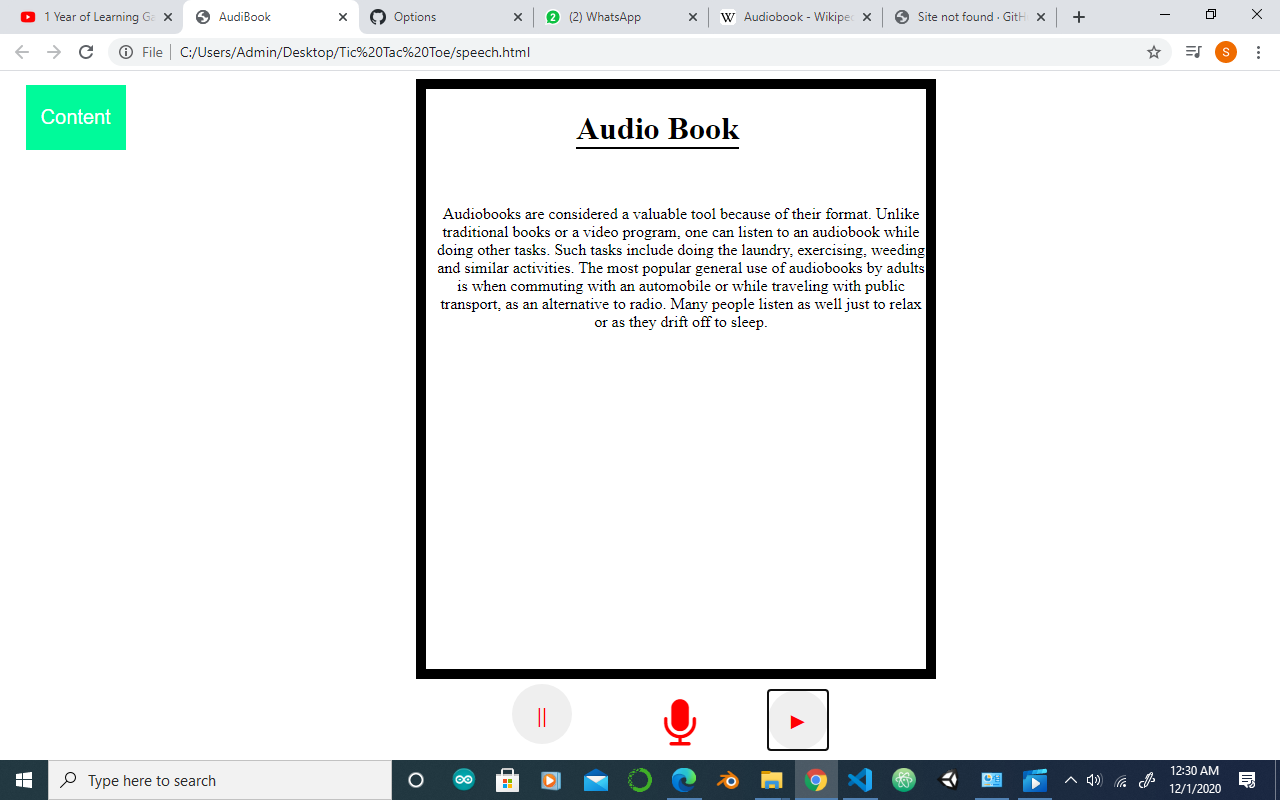Close the AudiBook tab

[x=343, y=17]
